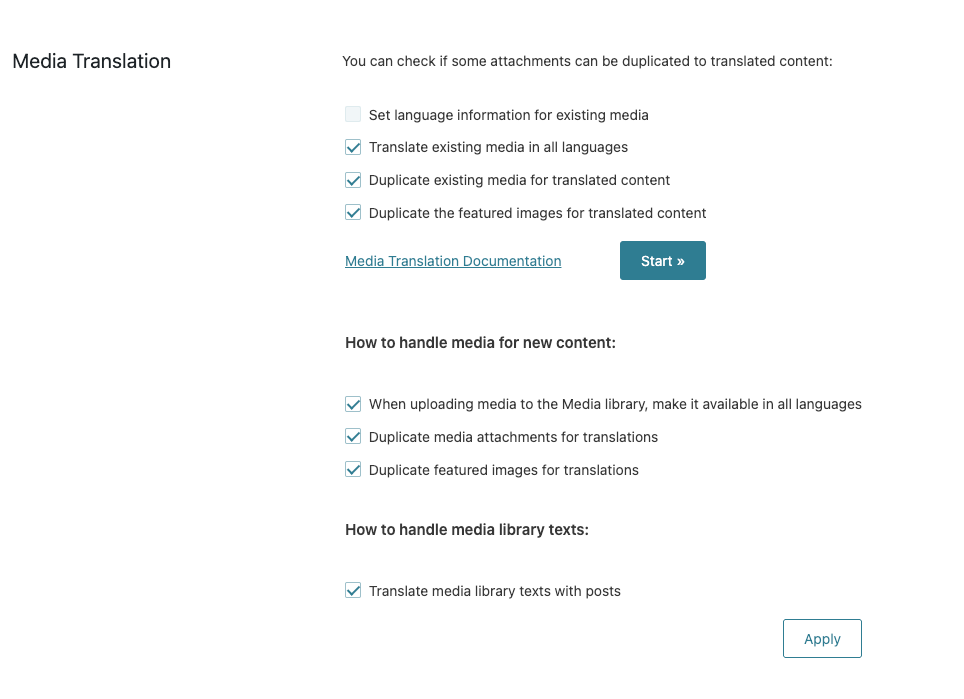Click the Apply button

tap(822, 639)
